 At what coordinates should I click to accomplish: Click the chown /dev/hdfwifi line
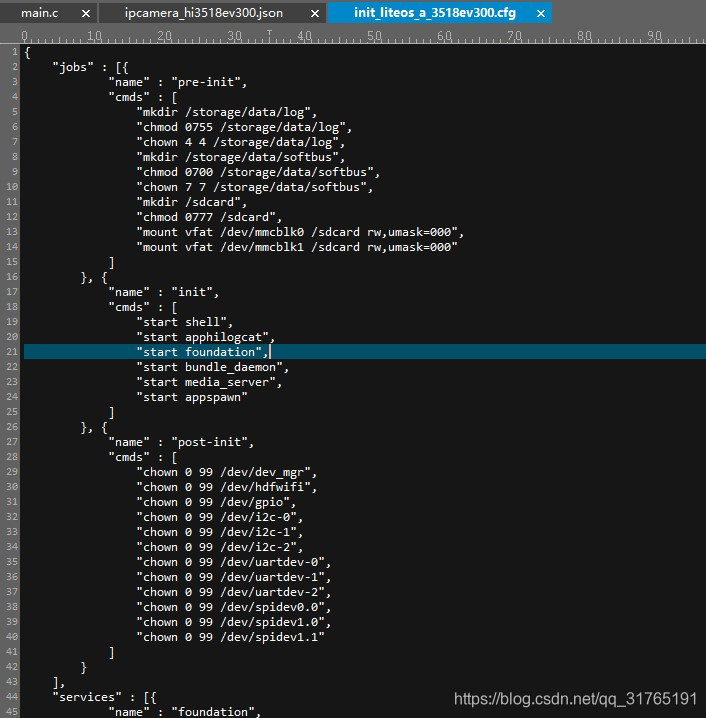[x=227, y=487]
